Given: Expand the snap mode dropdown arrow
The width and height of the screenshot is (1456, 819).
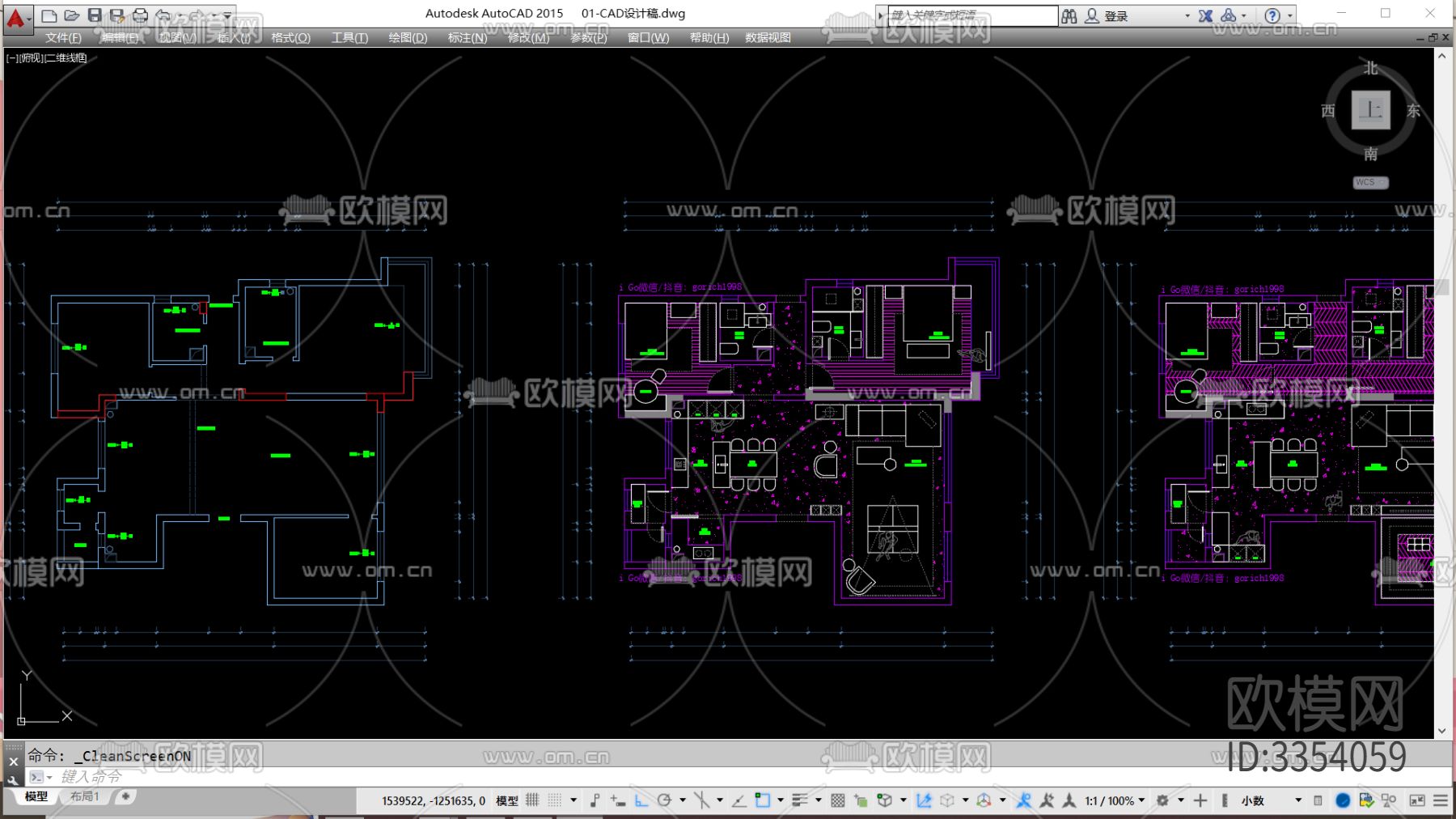Looking at the screenshot, I should [574, 800].
